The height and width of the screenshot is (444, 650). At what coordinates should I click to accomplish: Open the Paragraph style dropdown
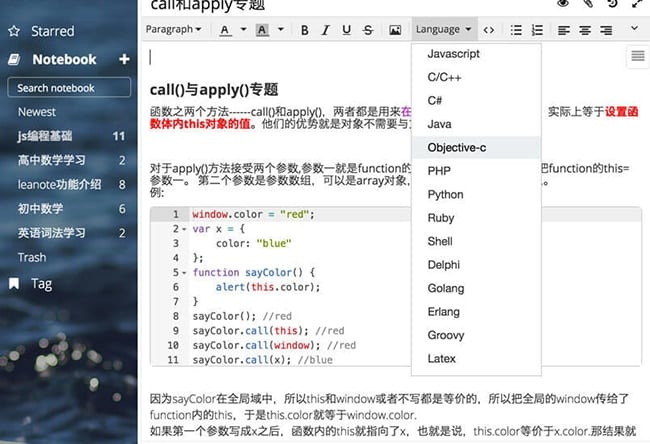tap(173, 30)
